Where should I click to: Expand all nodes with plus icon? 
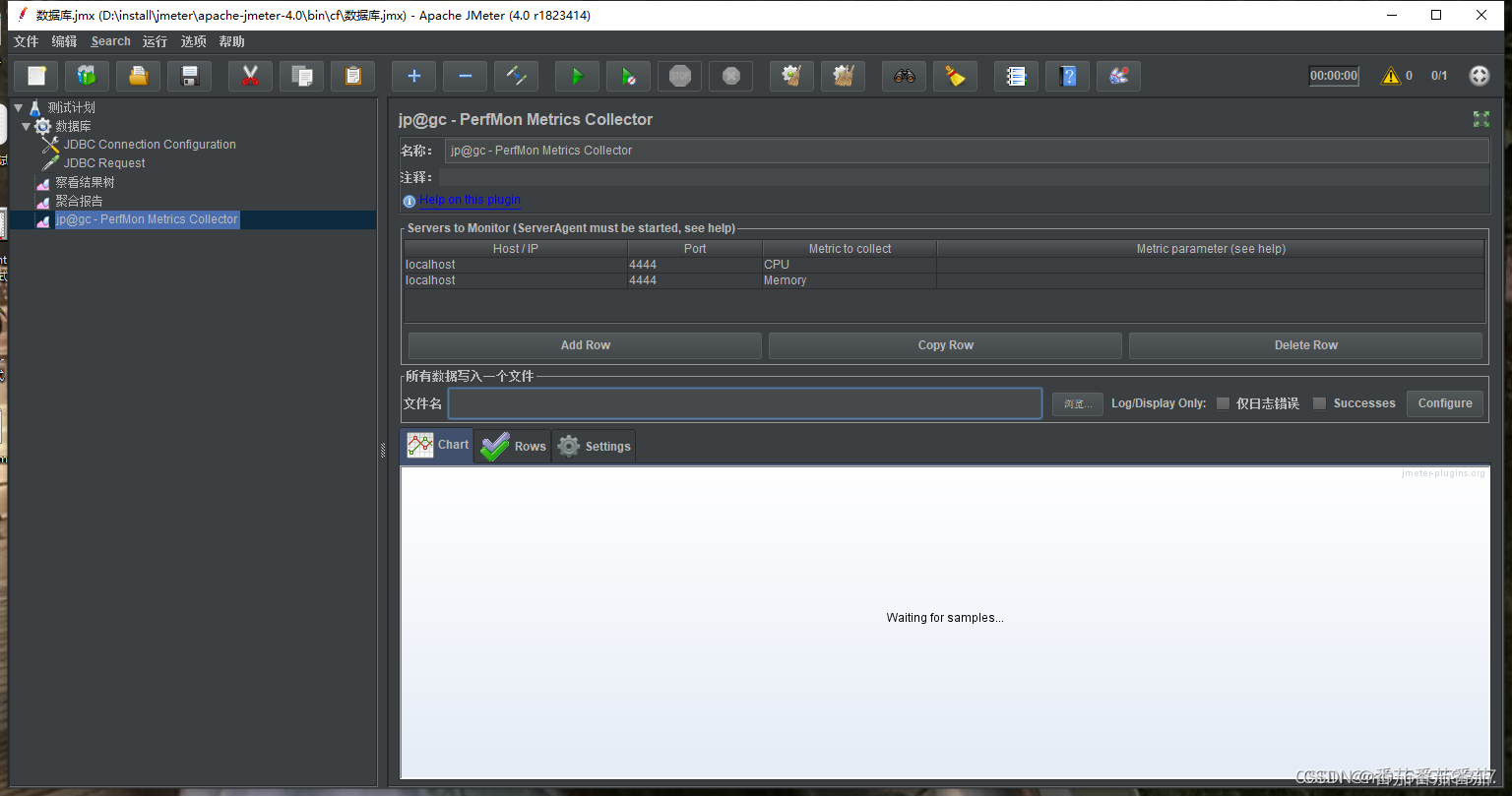(414, 76)
